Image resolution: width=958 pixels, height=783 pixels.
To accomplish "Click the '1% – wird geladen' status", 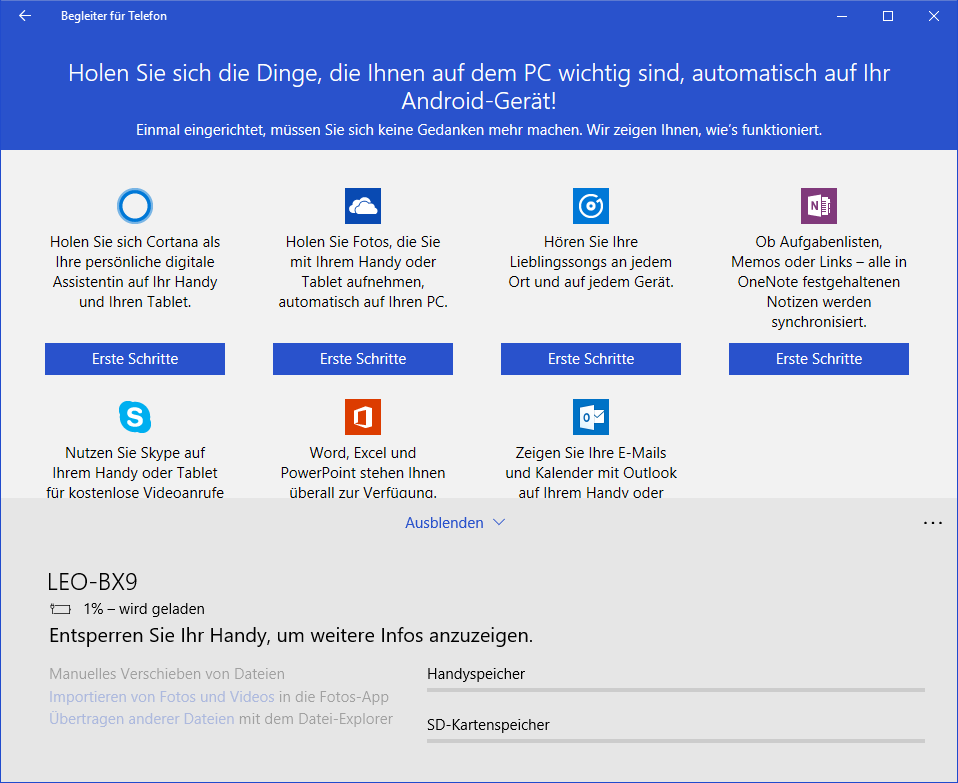I will coord(144,609).
